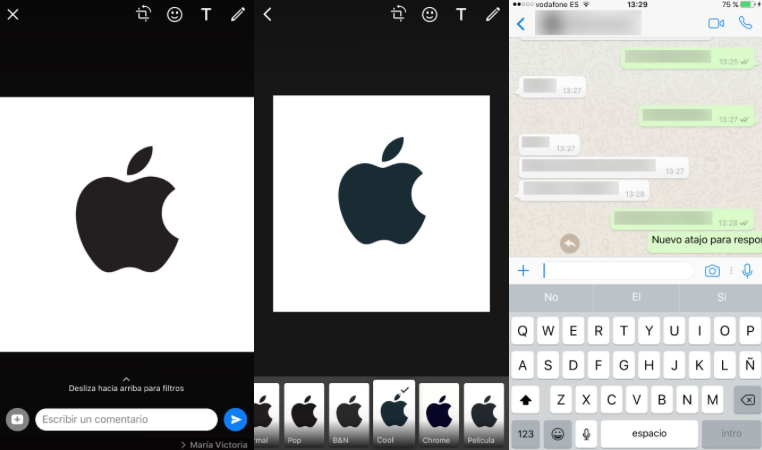The height and width of the screenshot is (450, 762).
Task: Choose the Película filter thumbnail
Action: [x=484, y=415]
